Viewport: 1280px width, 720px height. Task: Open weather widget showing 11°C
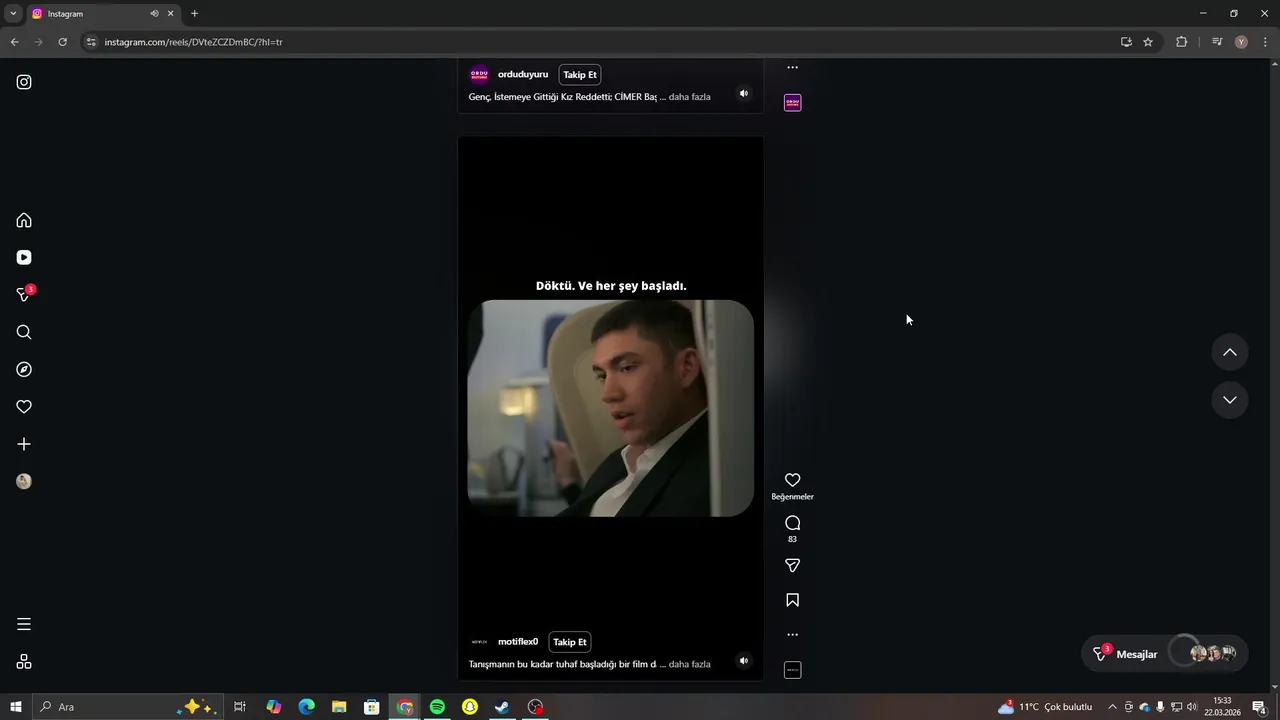point(1045,707)
